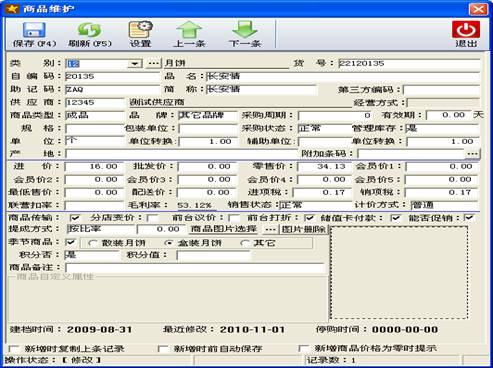Viewport: 493px width, 368px height.
Task: Go to next record with 下一条 arrow
Action: click(245, 30)
